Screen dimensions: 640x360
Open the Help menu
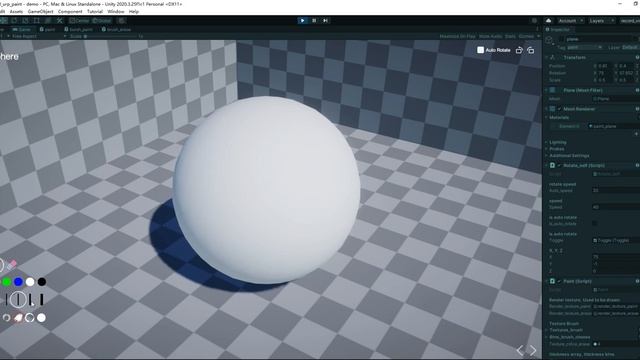[x=133, y=11]
